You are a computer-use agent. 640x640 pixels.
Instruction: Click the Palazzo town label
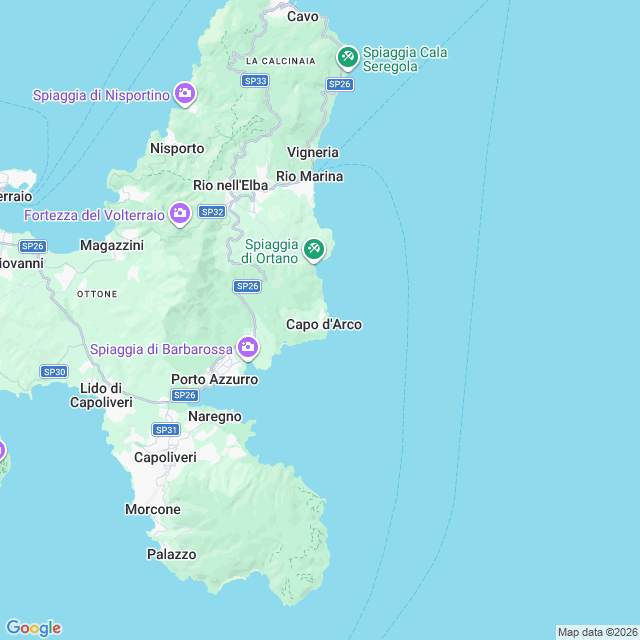coord(171,554)
